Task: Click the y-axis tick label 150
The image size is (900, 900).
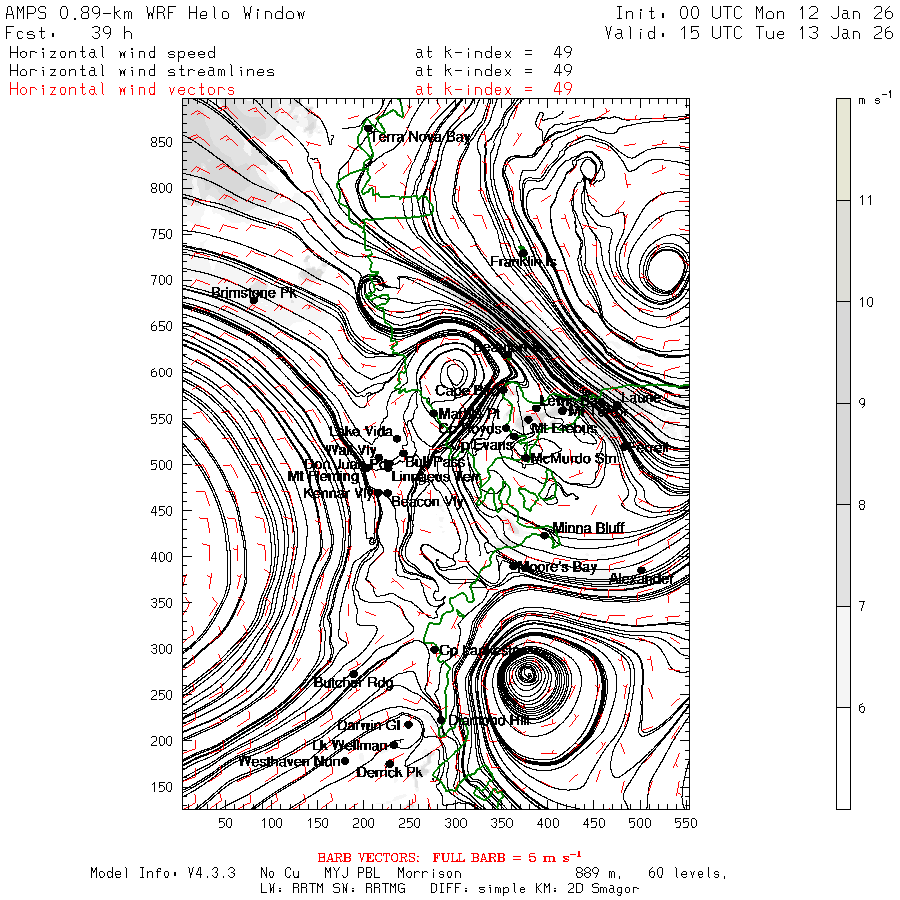Action: pyautogui.click(x=161, y=787)
